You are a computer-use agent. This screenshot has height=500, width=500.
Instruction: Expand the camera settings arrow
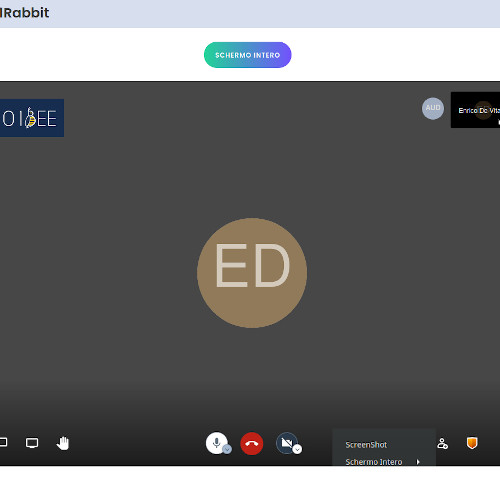click(x=297, y=449)
